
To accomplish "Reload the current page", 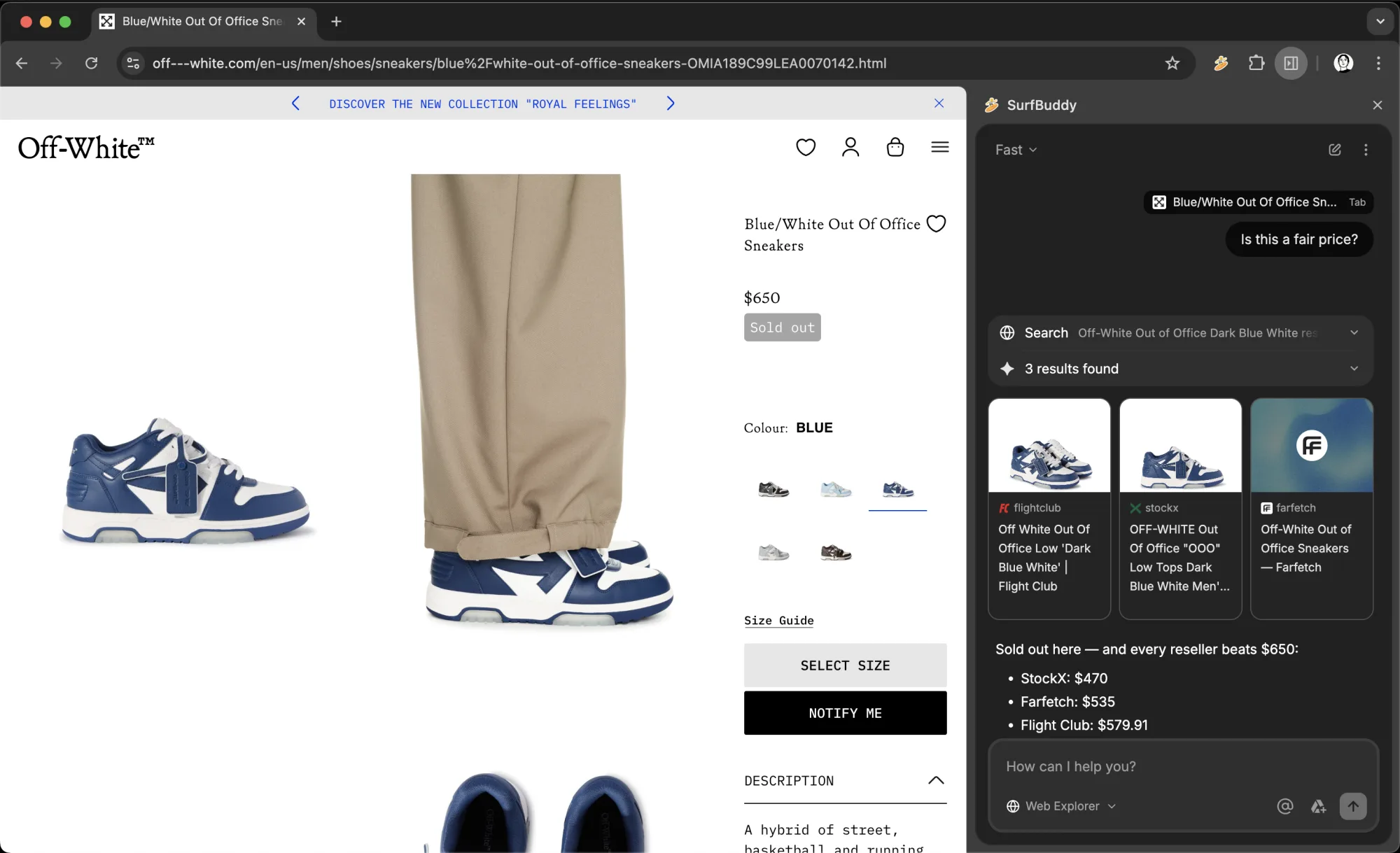I will tap(92, 64).
